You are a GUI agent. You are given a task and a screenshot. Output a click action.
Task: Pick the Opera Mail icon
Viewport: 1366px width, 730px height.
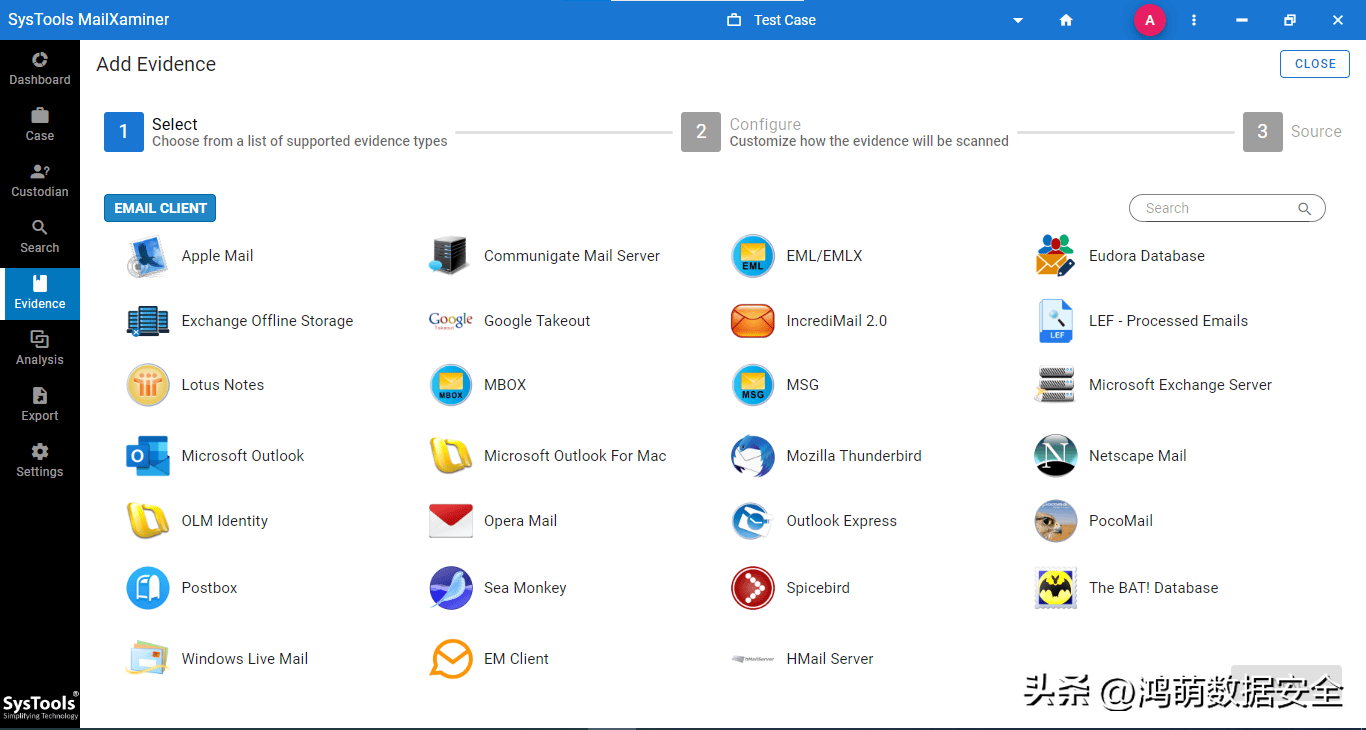pos(450,521)
